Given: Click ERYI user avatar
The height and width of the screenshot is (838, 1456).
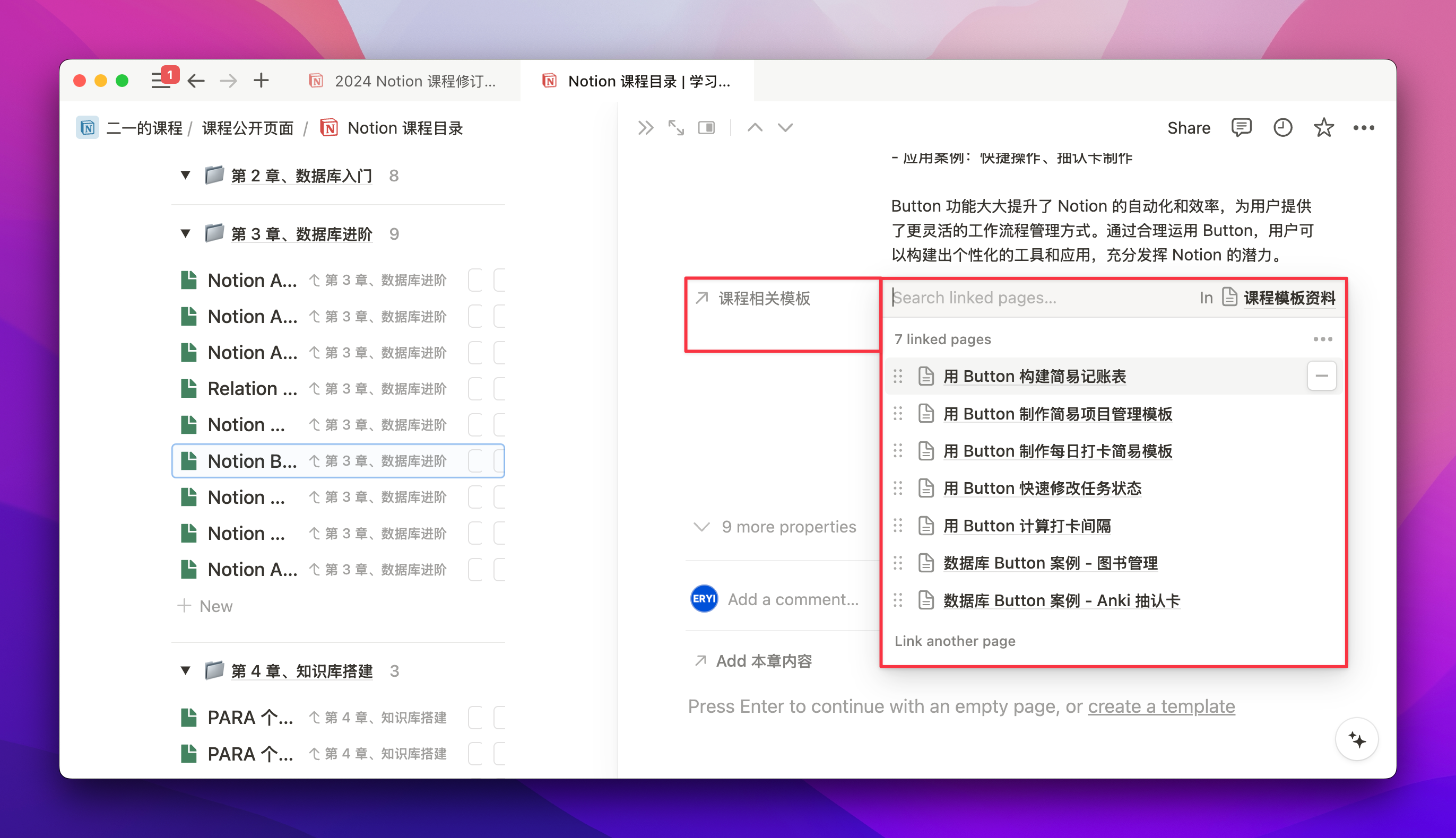Looking at the screenshot, I should [x=704, y=599].
